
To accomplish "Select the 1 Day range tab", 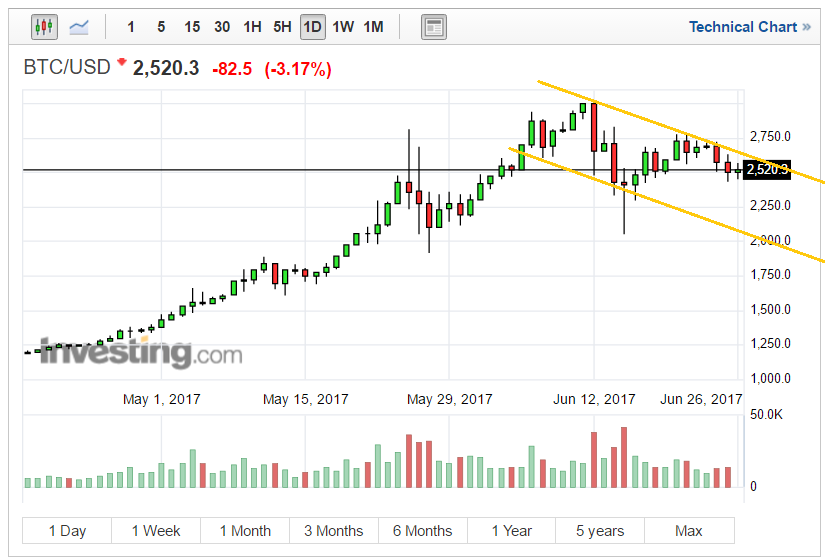I will (x=67, y=531).
